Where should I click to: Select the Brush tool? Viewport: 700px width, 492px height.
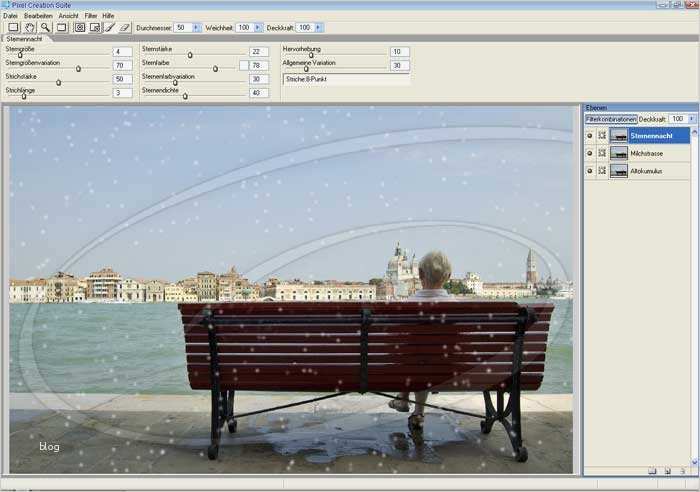[x=109, y=27]
